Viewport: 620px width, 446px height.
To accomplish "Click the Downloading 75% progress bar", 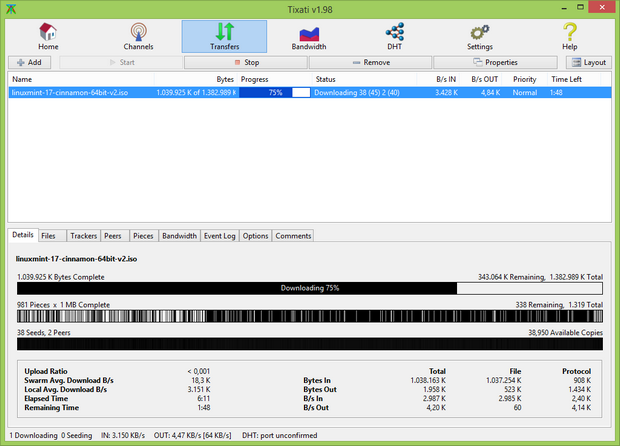I will pos(310,288).
